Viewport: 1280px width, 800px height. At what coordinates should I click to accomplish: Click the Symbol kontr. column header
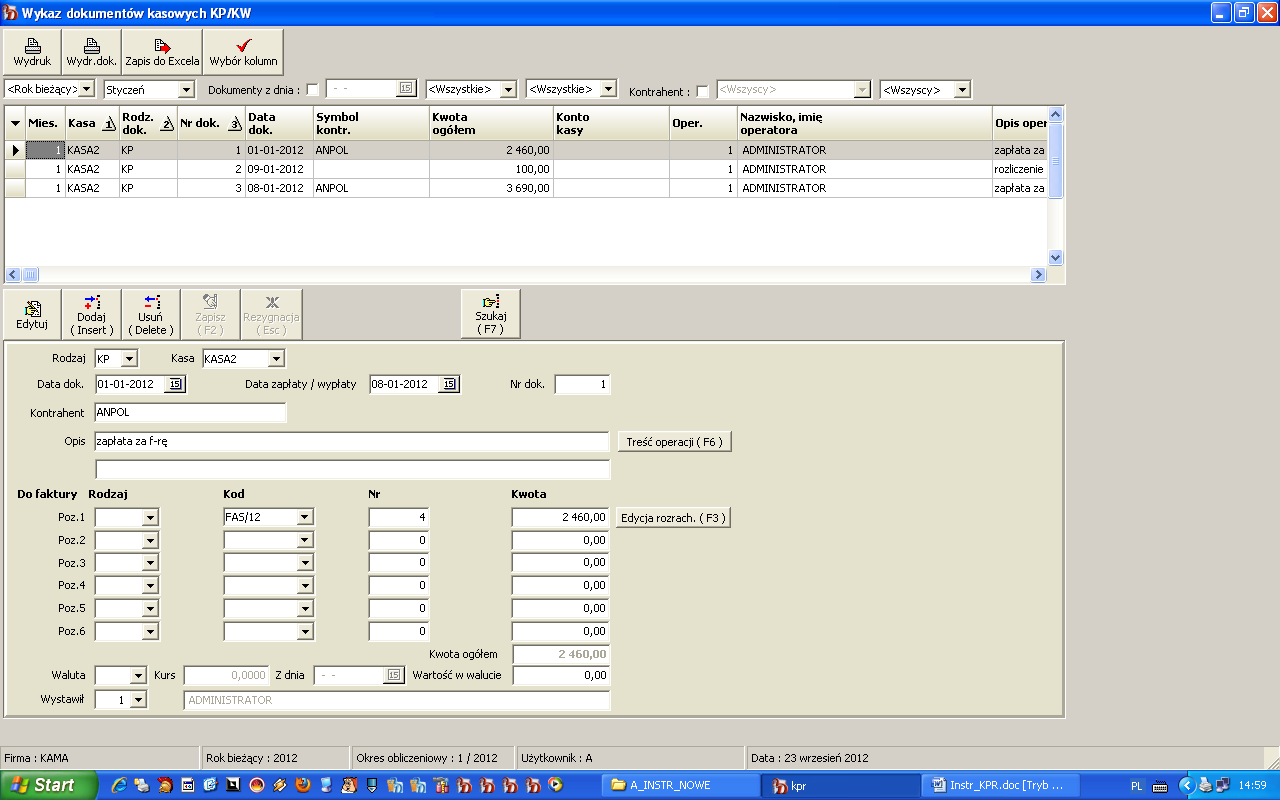[371, 123]
